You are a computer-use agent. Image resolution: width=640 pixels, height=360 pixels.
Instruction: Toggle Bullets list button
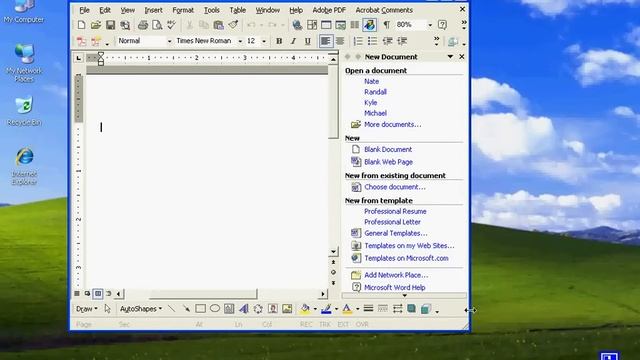pos(372,41)
